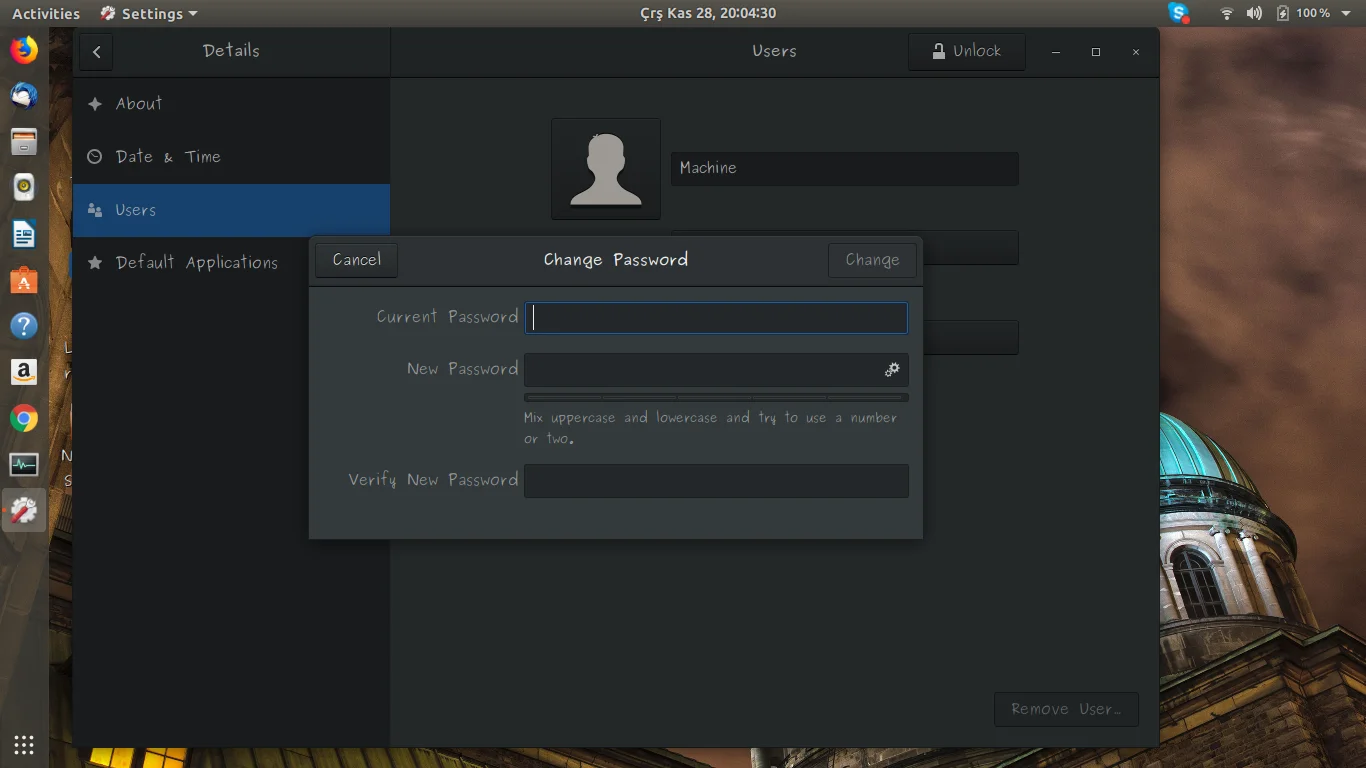Click the password generator gear icon
Screen dimensions: 1366x768
[x=892, y=370]
